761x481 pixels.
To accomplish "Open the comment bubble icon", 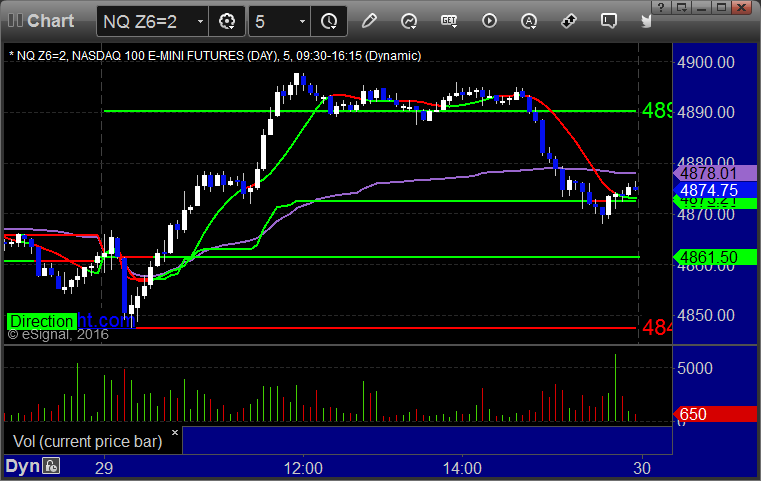I will click(609, 21).
